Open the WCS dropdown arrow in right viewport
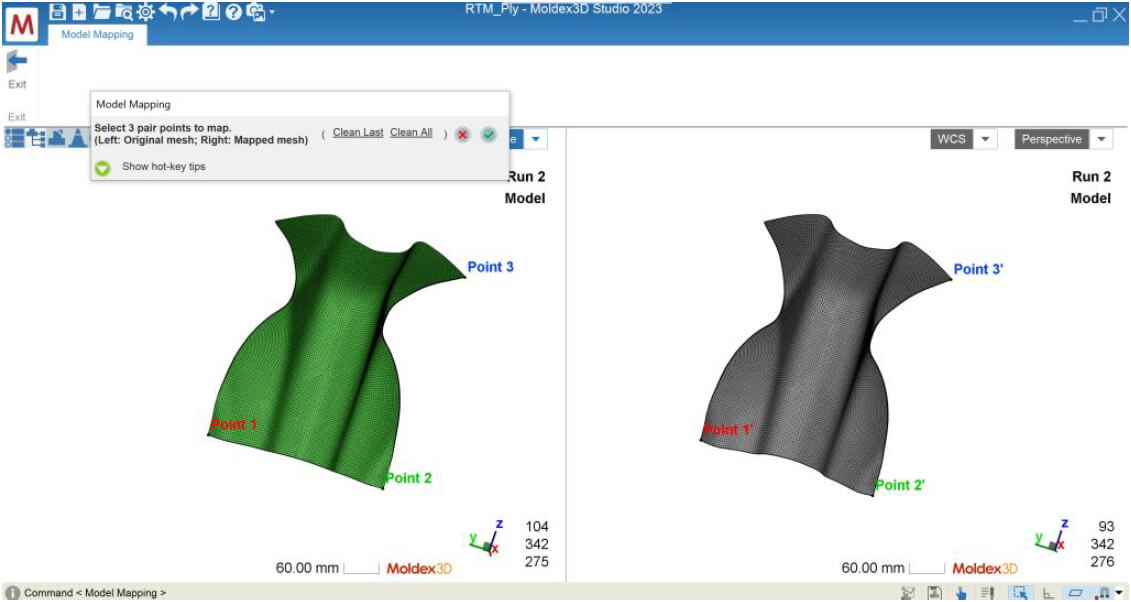Viewport: 1131px width, 602px height. 985,139
